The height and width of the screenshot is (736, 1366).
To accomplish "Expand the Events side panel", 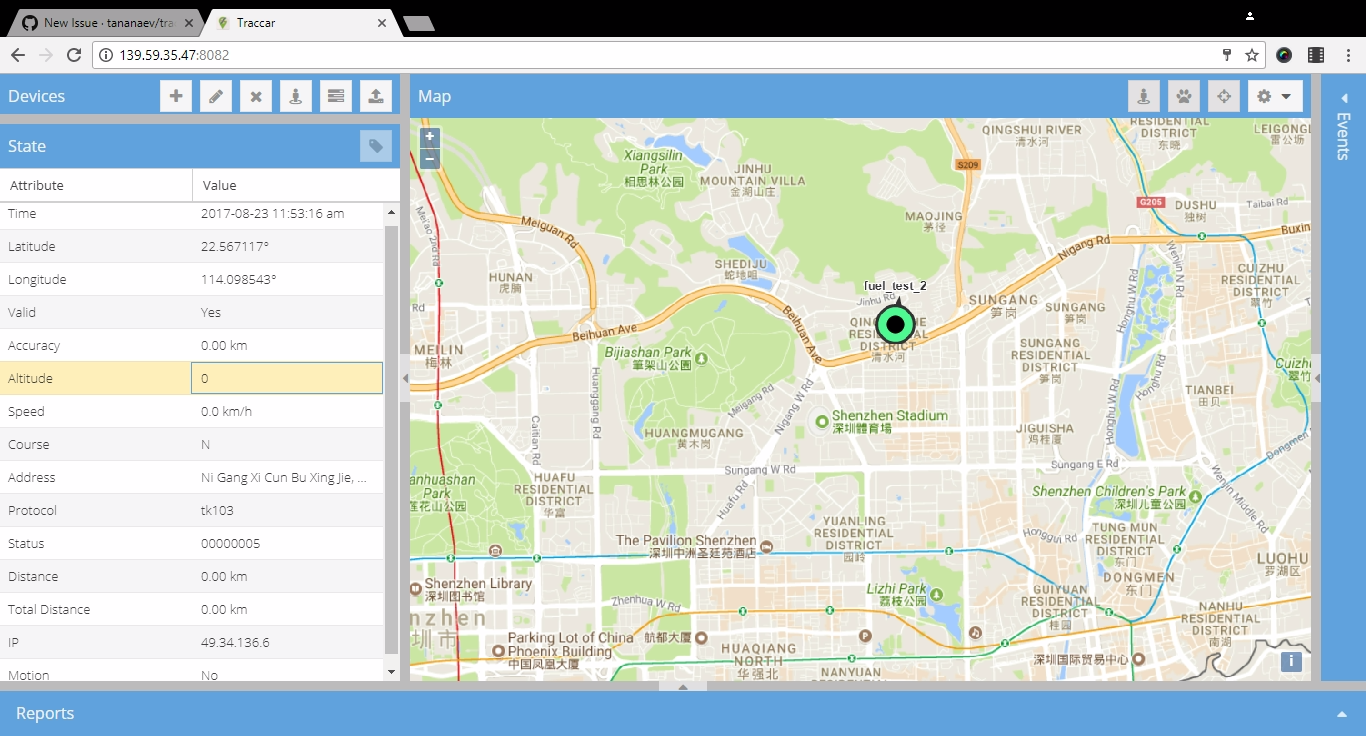I will tap(1343, 98).
